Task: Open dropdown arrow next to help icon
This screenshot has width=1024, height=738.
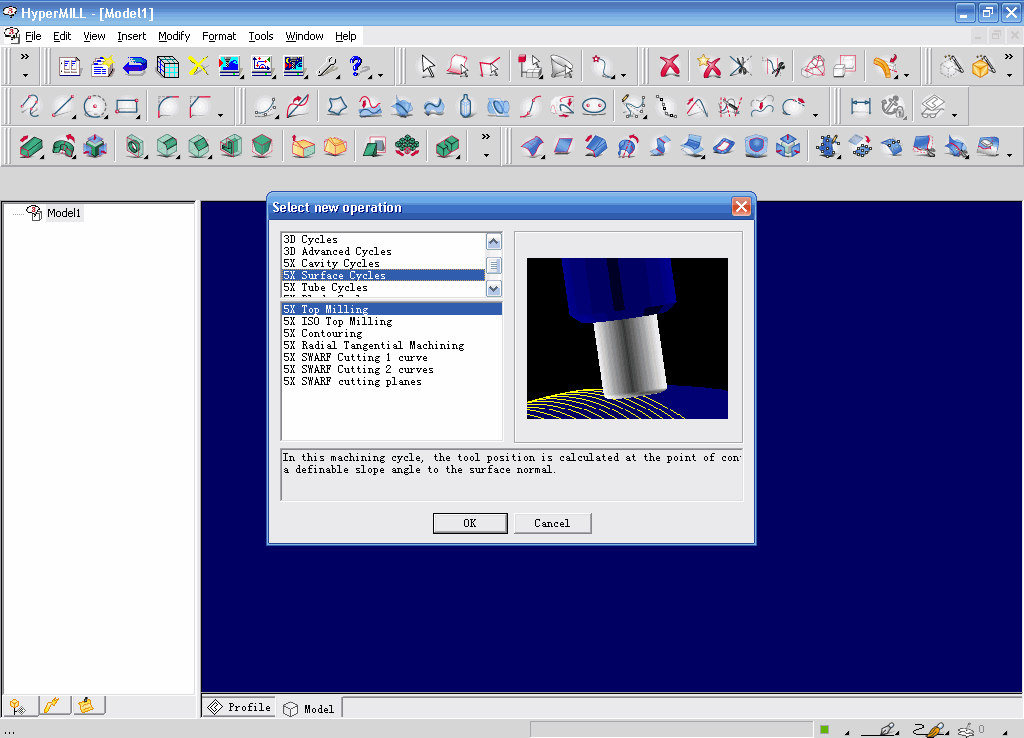Action: (x=380, y=76)
